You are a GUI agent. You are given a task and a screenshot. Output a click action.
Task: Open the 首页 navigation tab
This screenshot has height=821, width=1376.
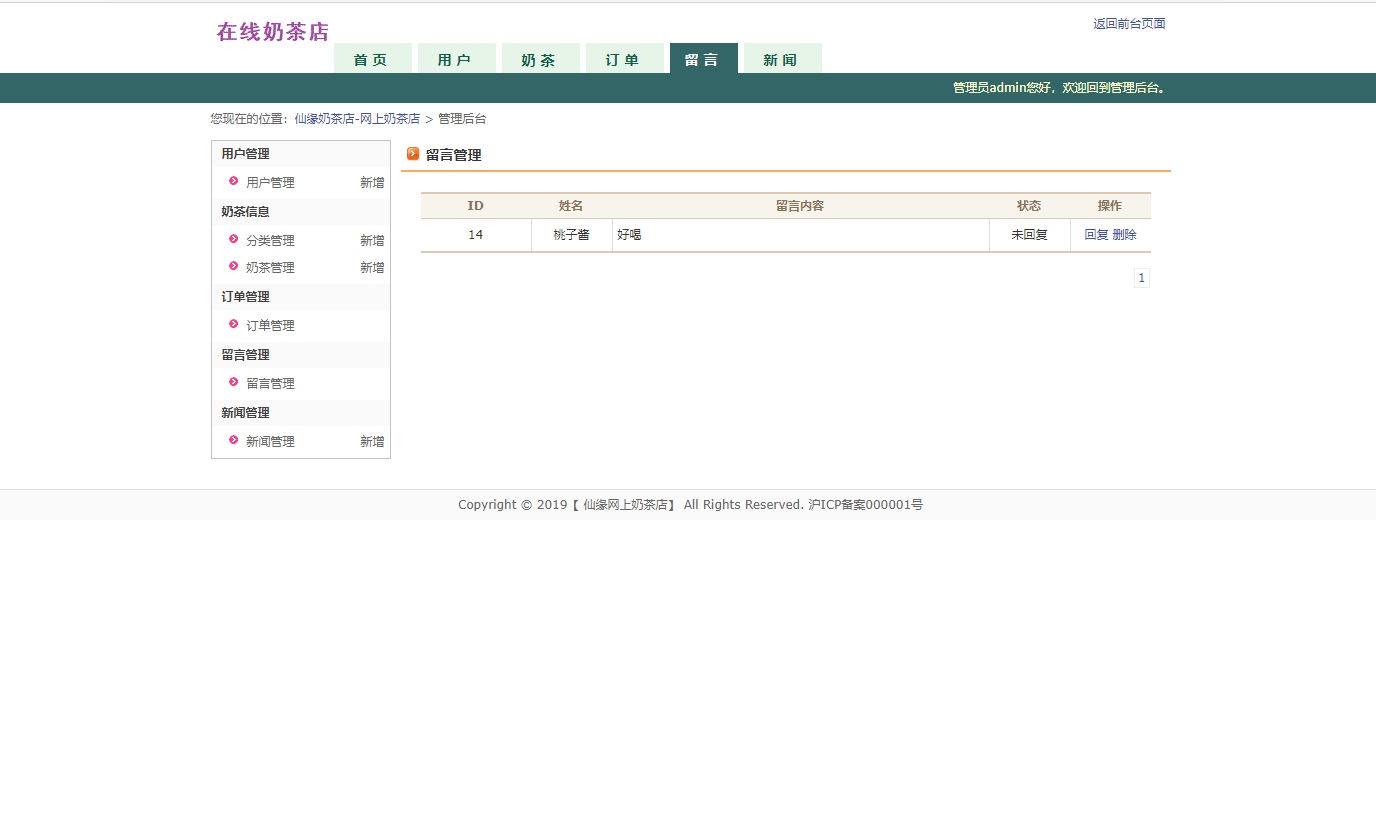point(371,59)
